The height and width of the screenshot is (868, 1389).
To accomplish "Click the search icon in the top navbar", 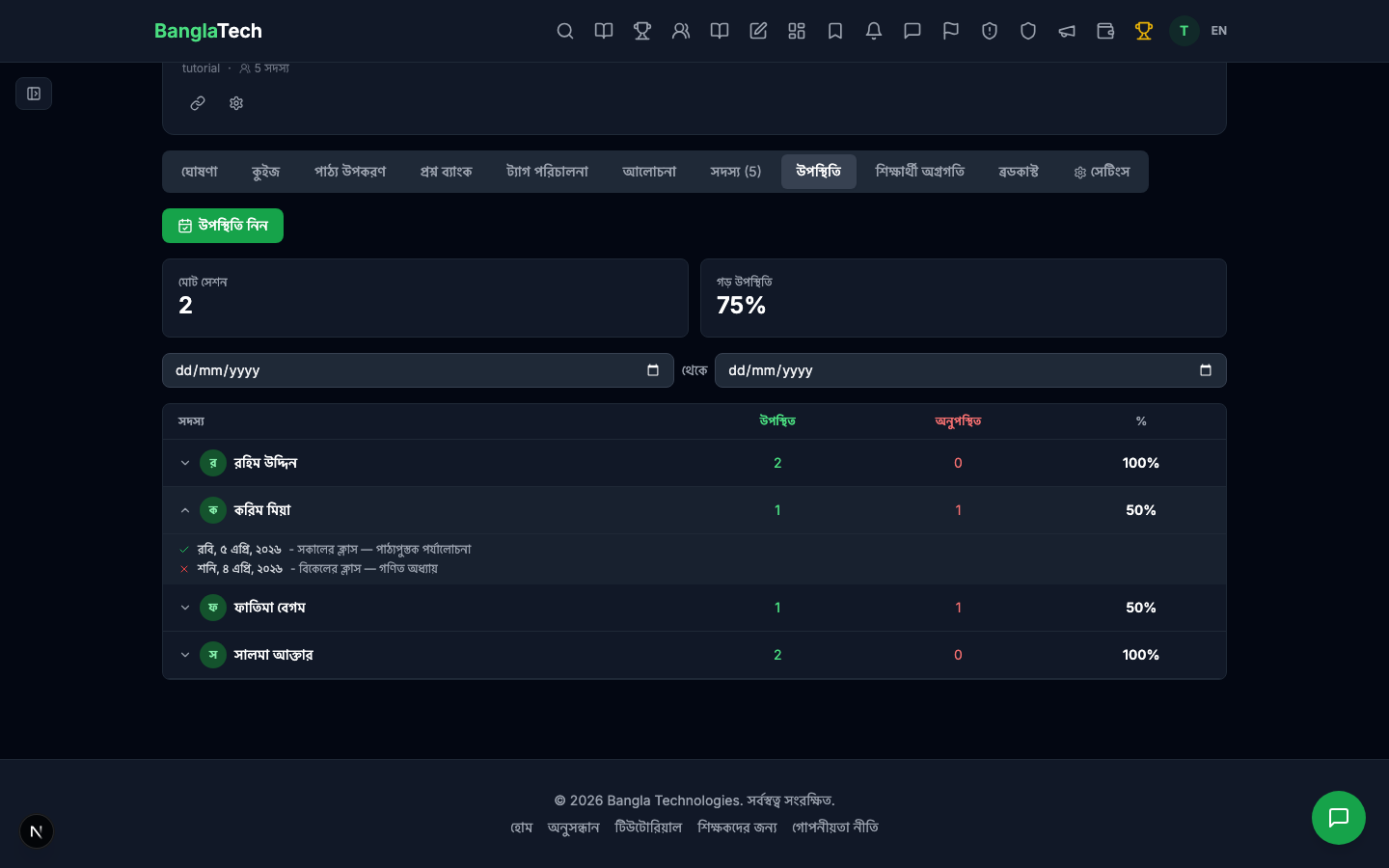I will (x=565, y=31).
